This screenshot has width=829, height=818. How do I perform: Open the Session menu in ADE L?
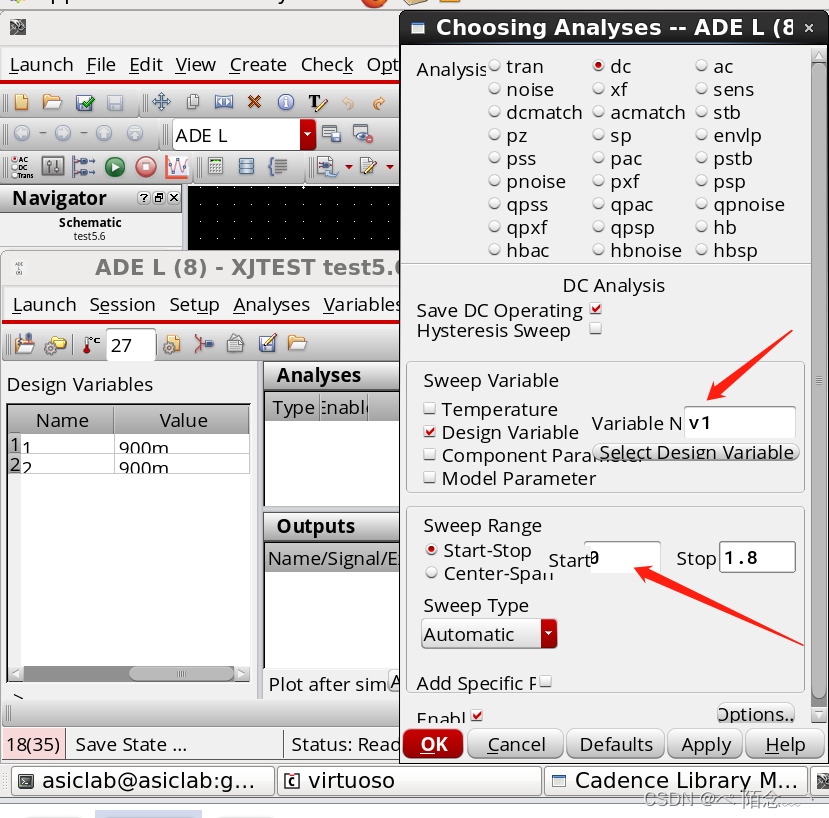pos(122,305)
